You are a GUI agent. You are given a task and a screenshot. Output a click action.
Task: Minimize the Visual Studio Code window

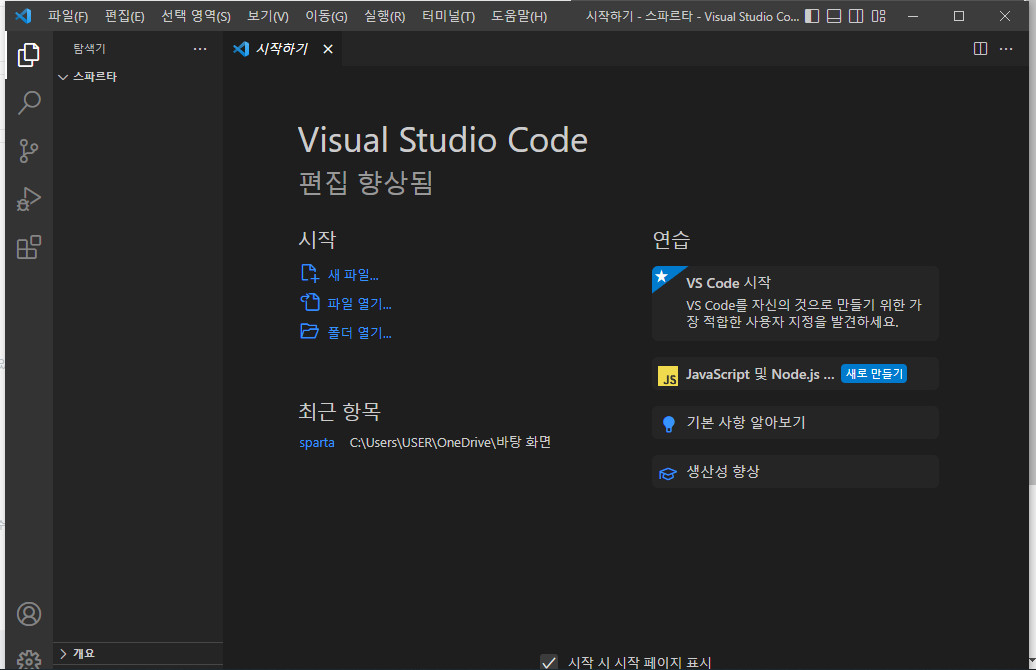coord(913,16)
